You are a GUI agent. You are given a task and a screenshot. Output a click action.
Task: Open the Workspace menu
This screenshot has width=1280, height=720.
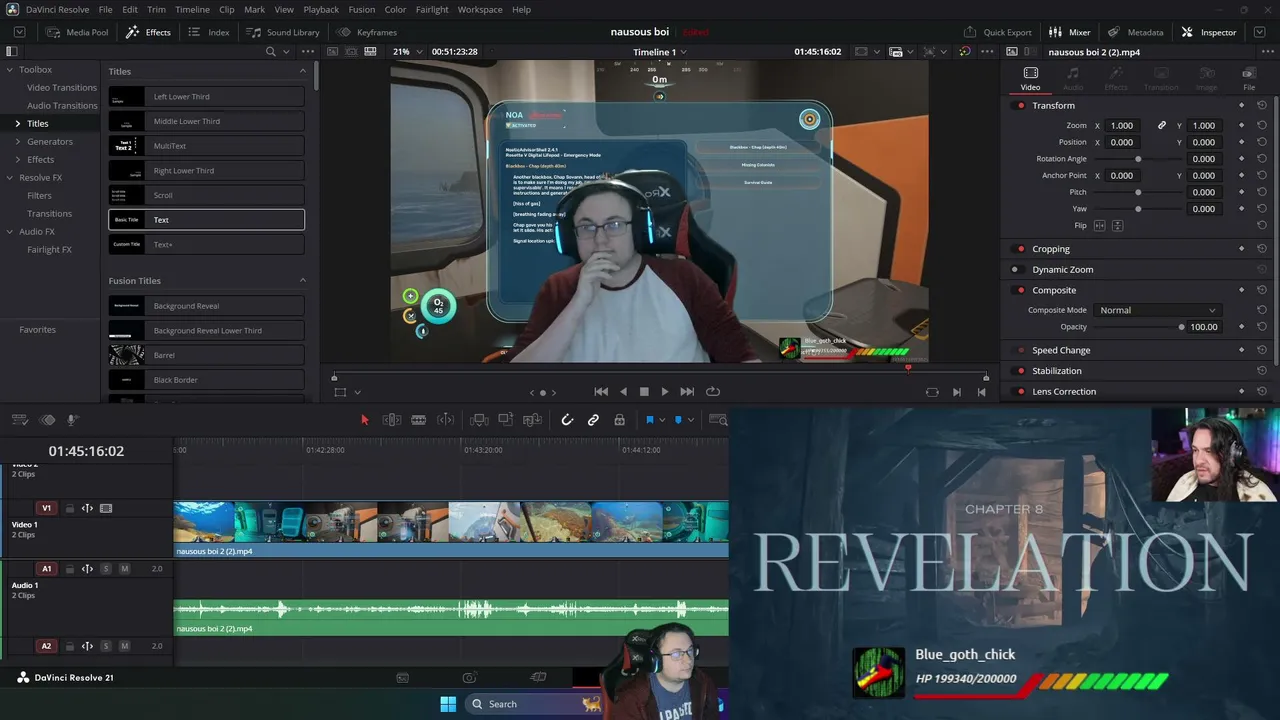click(480, 9)
